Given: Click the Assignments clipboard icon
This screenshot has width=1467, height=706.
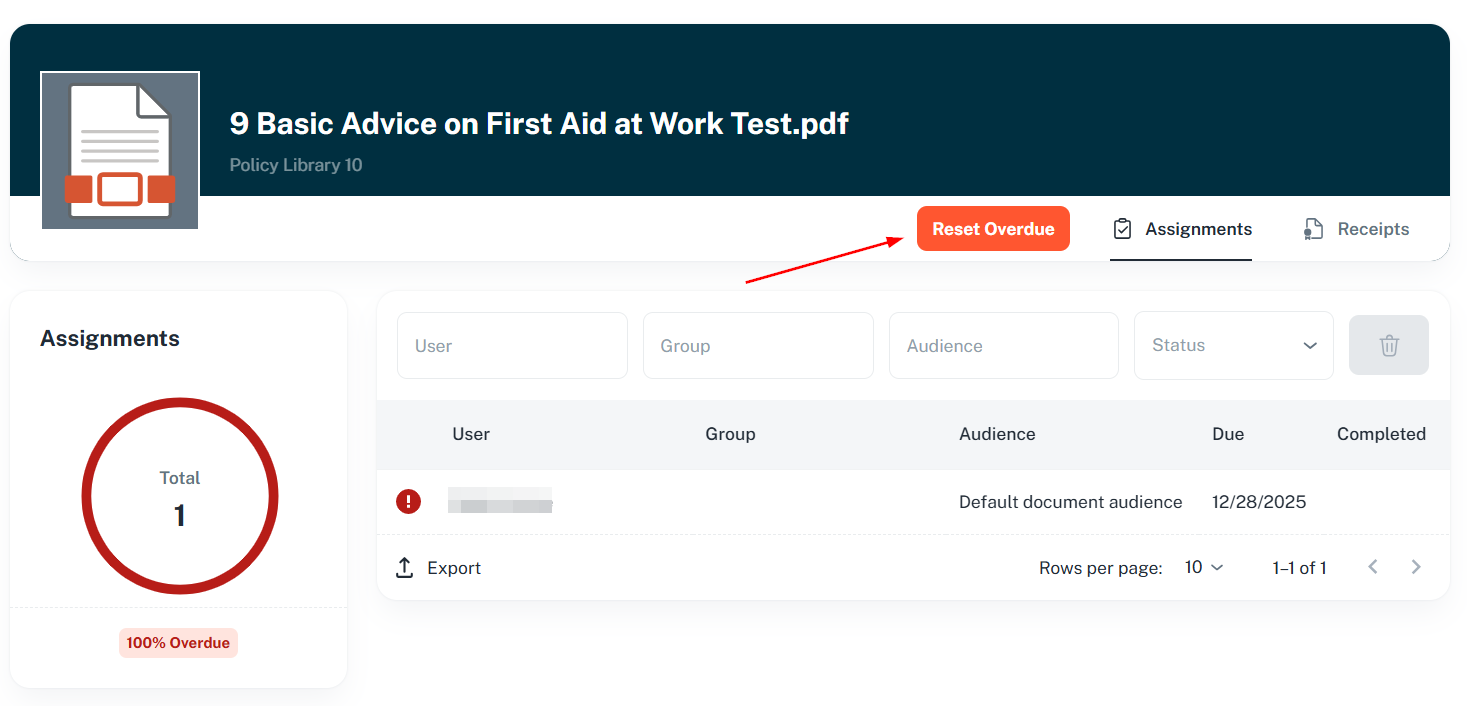Looking at the screenshot, I should click(x=1123, y=229).
